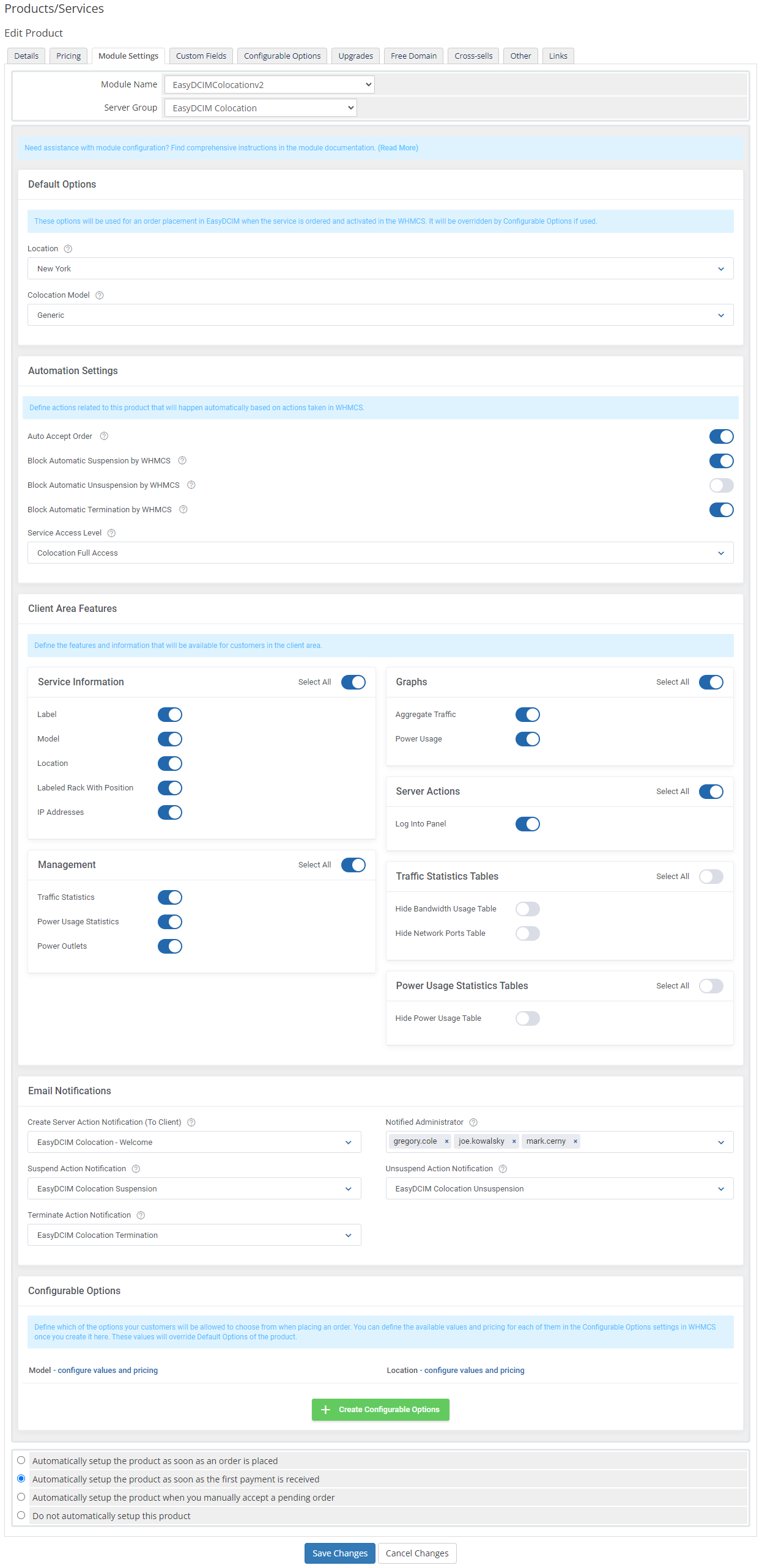Toggle Block Automatic Termination by WHMCS
The image size is (762, 1568).
[721, 510]
